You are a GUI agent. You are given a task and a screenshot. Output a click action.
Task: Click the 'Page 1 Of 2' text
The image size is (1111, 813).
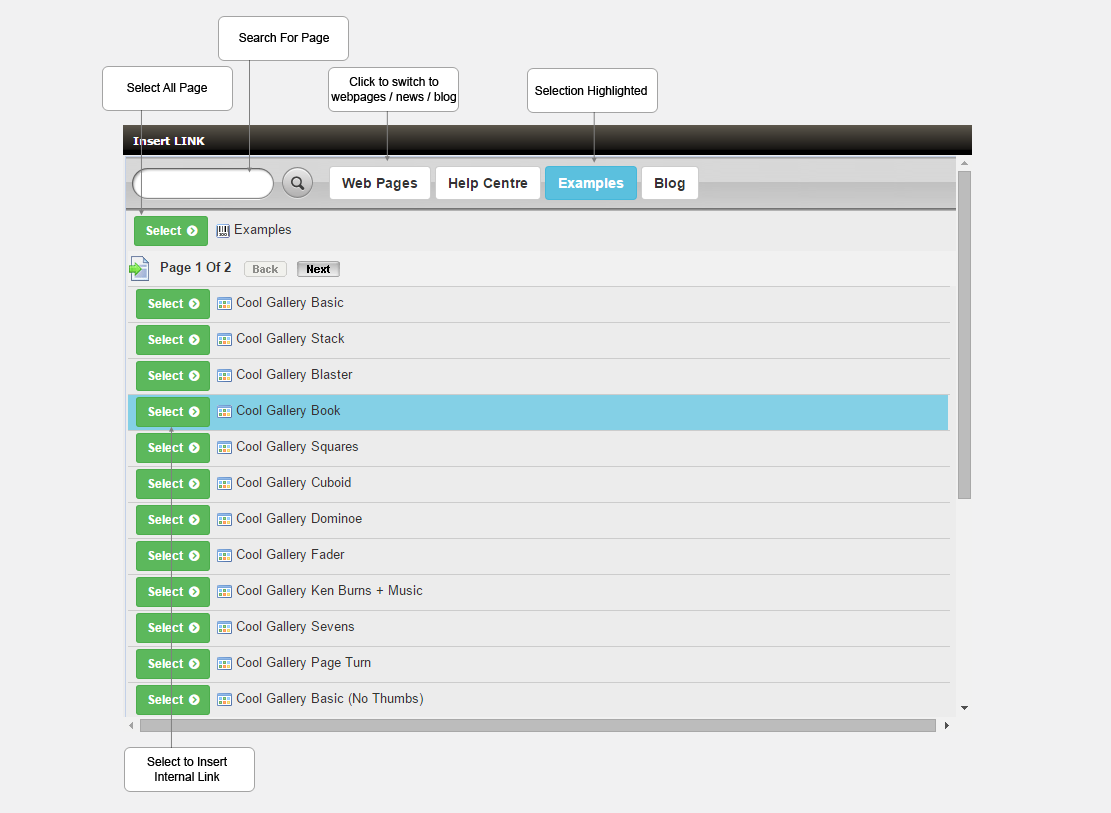pos(196,268)
